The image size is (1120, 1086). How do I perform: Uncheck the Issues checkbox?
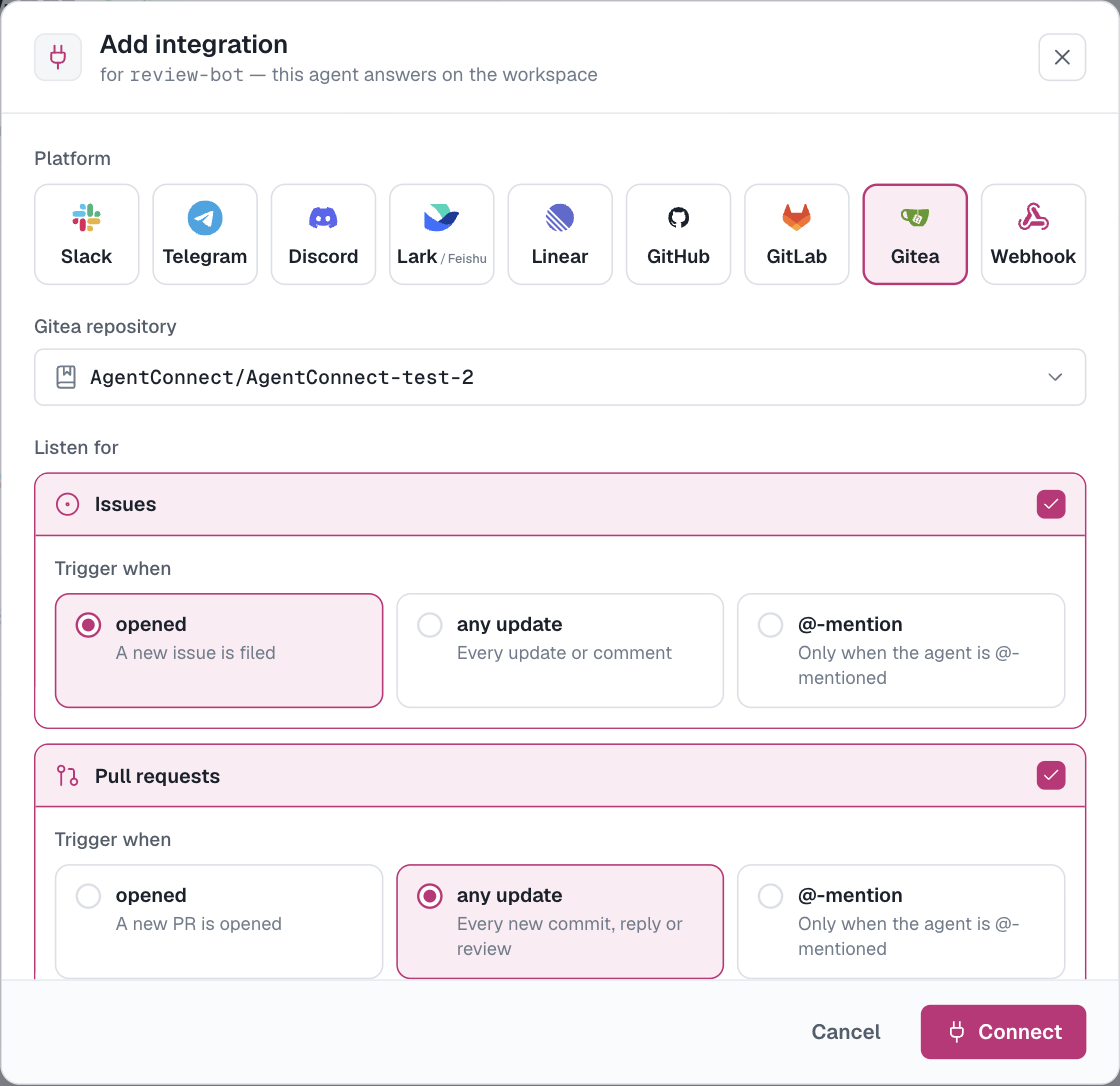(1051, 504)
